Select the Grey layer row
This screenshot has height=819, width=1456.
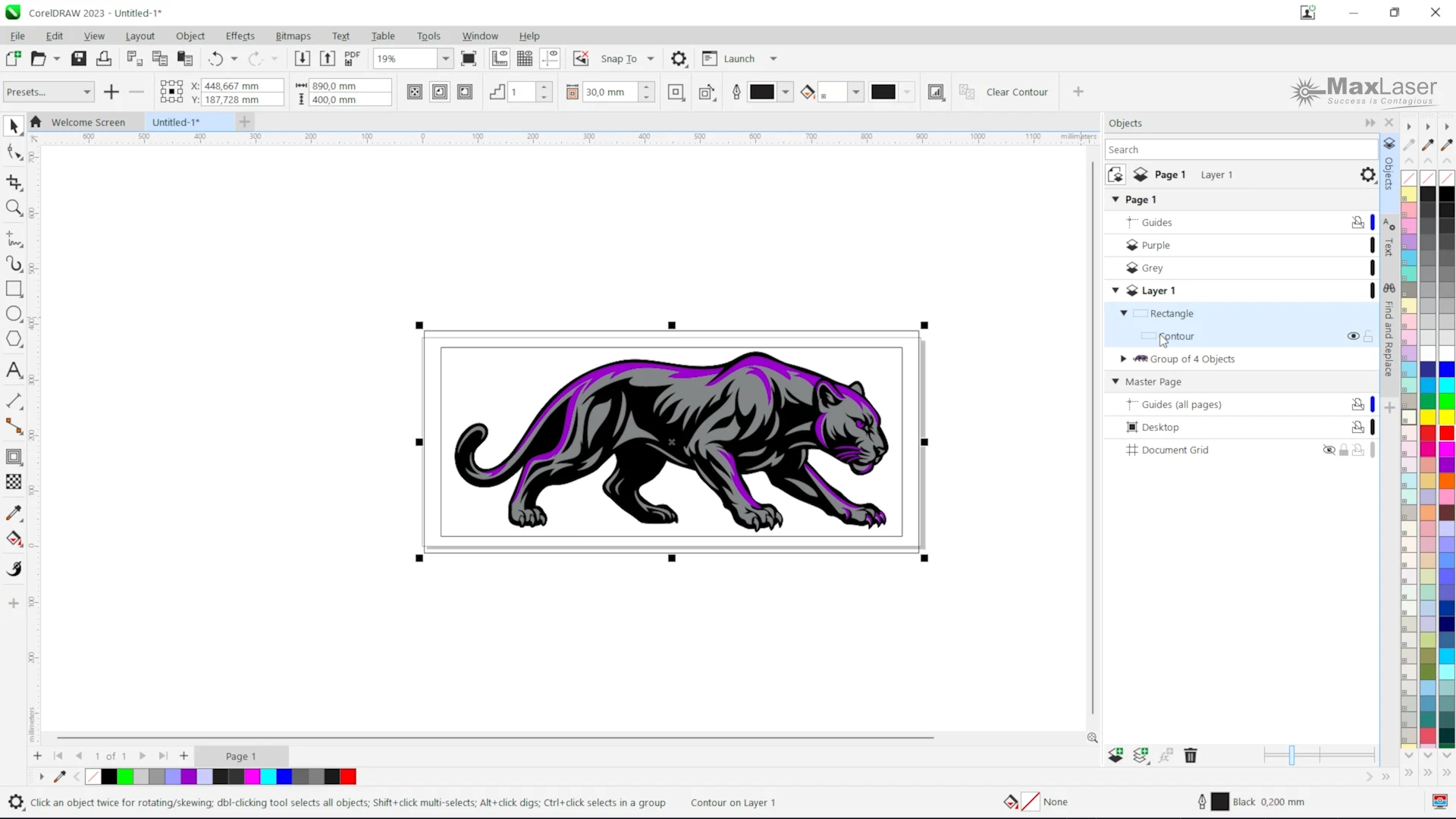click(x=1241, y=268)
